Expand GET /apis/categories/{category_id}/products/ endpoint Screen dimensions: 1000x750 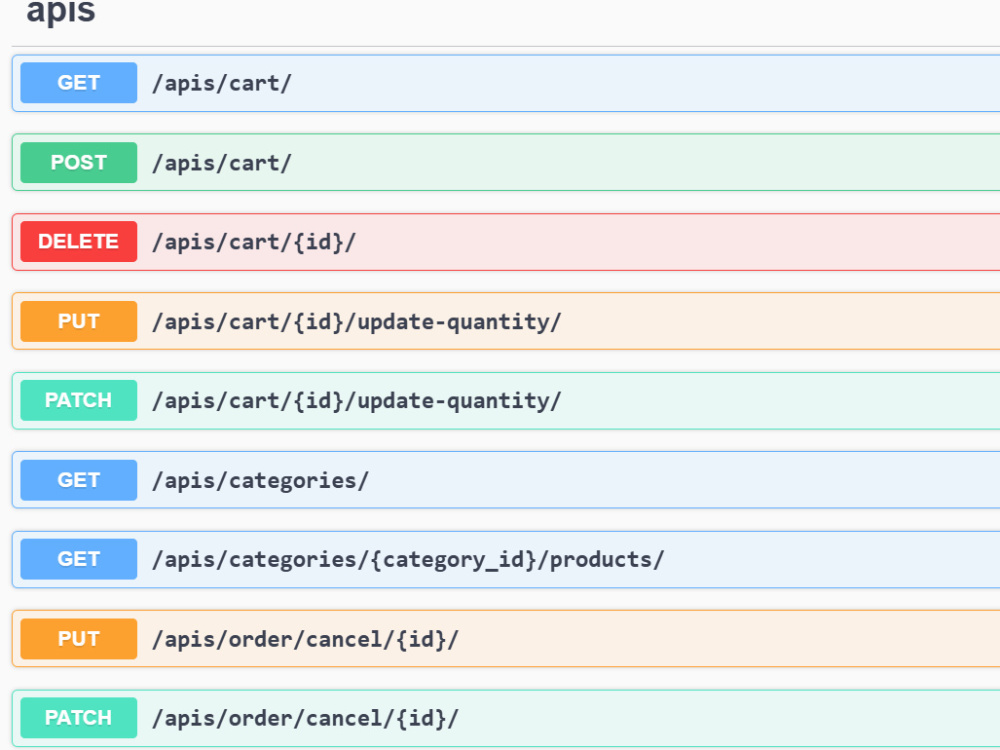506,559
